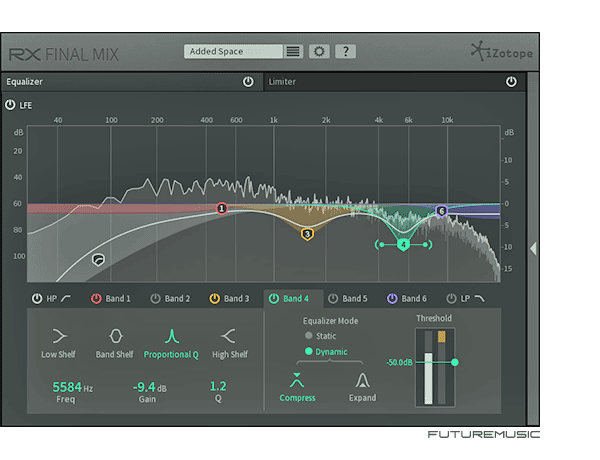Click the LP filter slope shape icon
The height and width of the screenshot is (460, 600).
pos(479,298)
